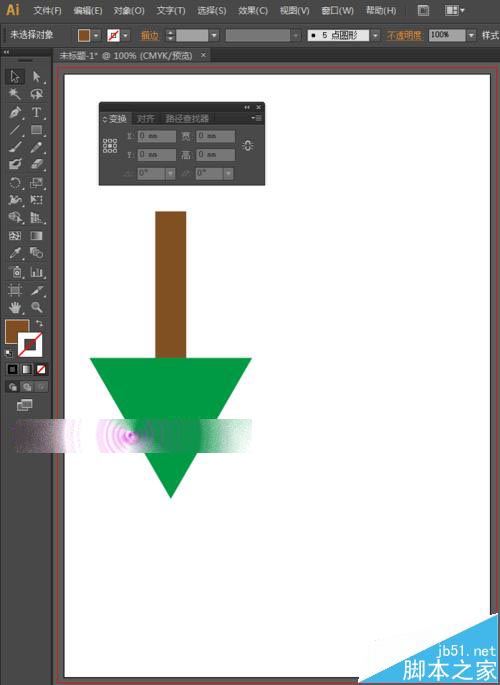Expand shear angle dropdown in Transform panel
The image size is (500, 685).
pyautogui.click(x=228, y=173)
